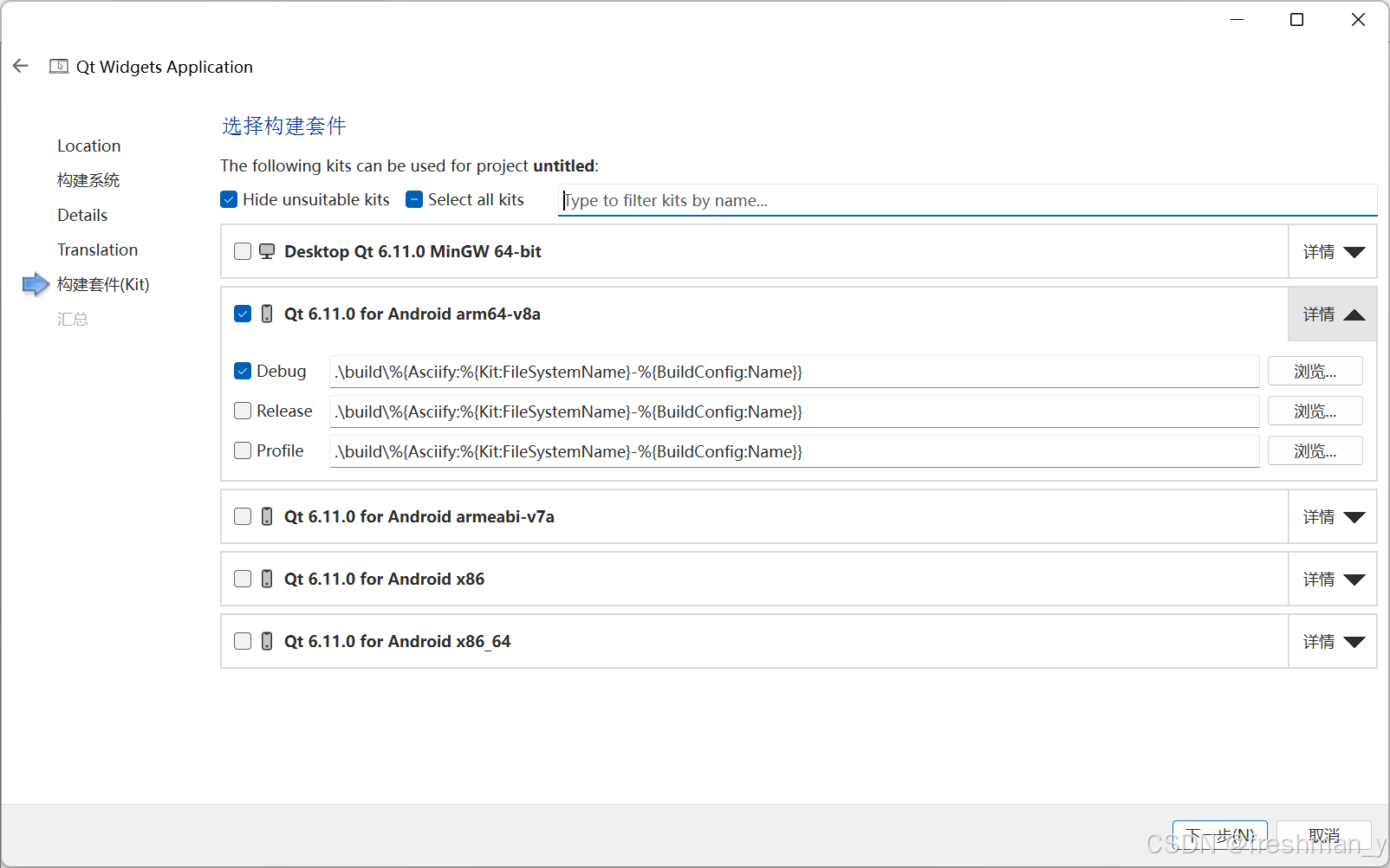Browse for the Release build directory
This screenshot has width=1390, height=868.
[x=1315, y=411]
